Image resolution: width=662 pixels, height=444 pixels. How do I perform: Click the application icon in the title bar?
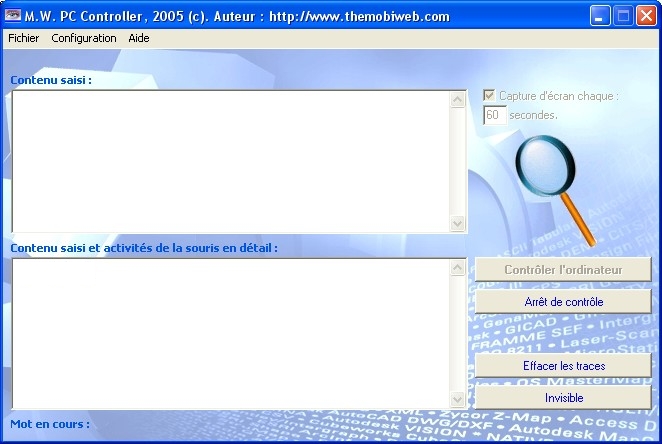pyautogui.click(x=14, y=16)
